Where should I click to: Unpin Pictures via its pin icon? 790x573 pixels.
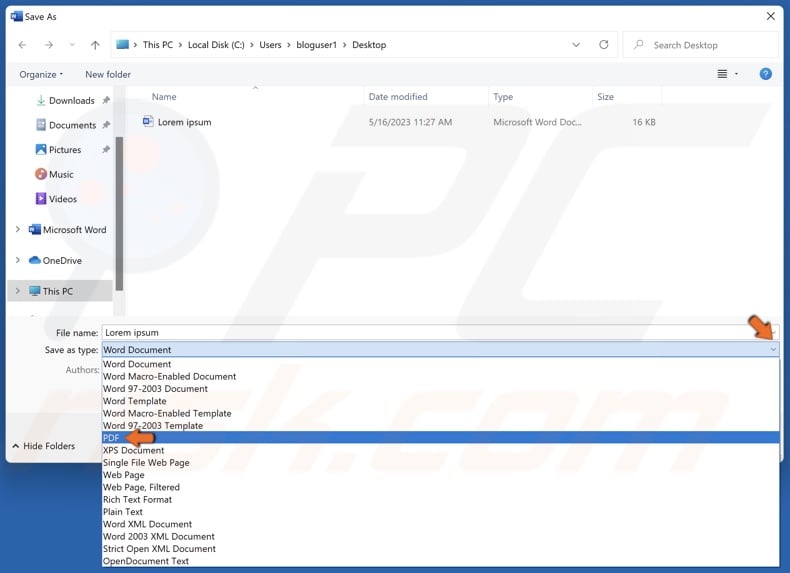click(x=106, y=150)
